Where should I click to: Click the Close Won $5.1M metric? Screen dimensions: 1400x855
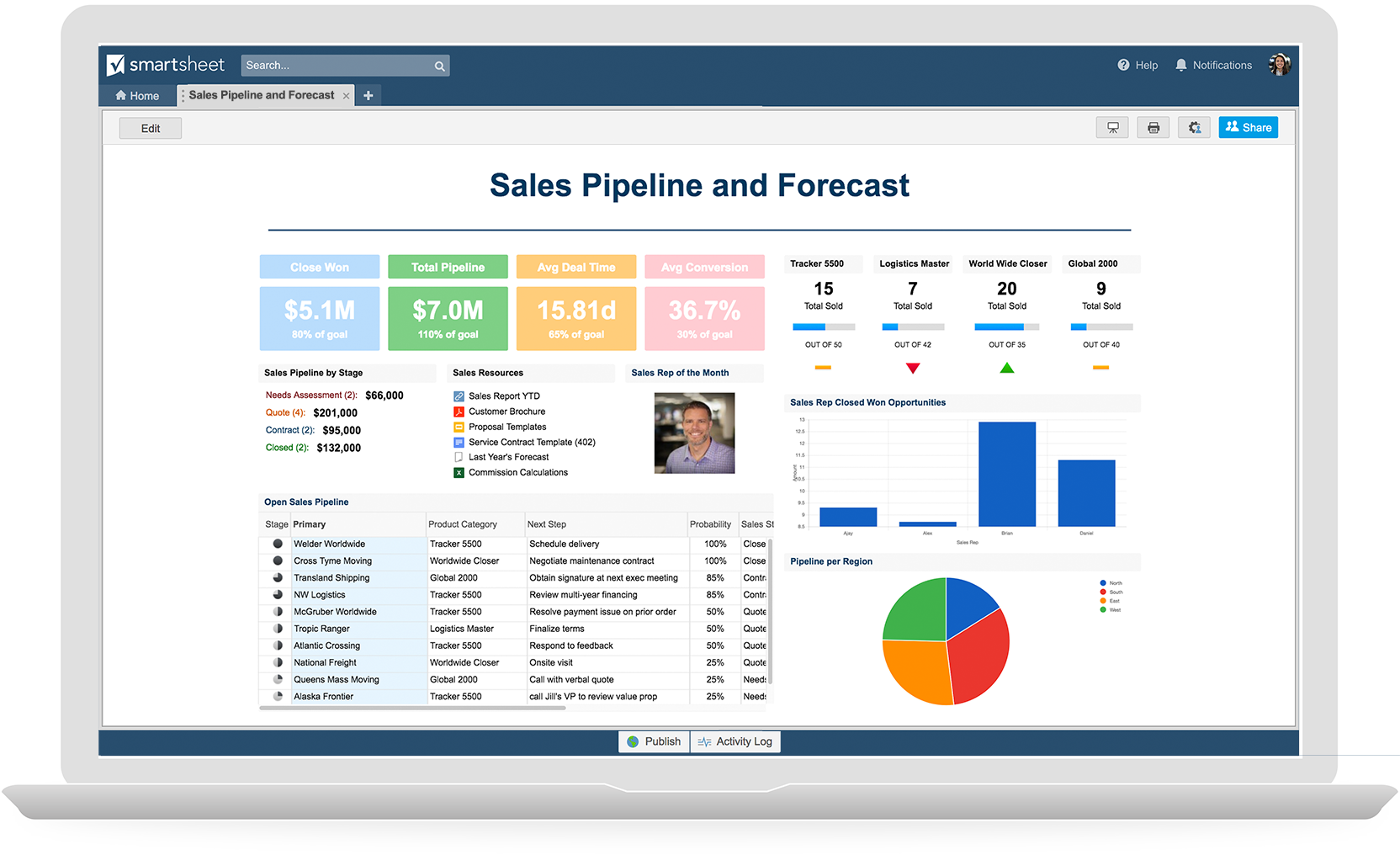click(320, 318)
